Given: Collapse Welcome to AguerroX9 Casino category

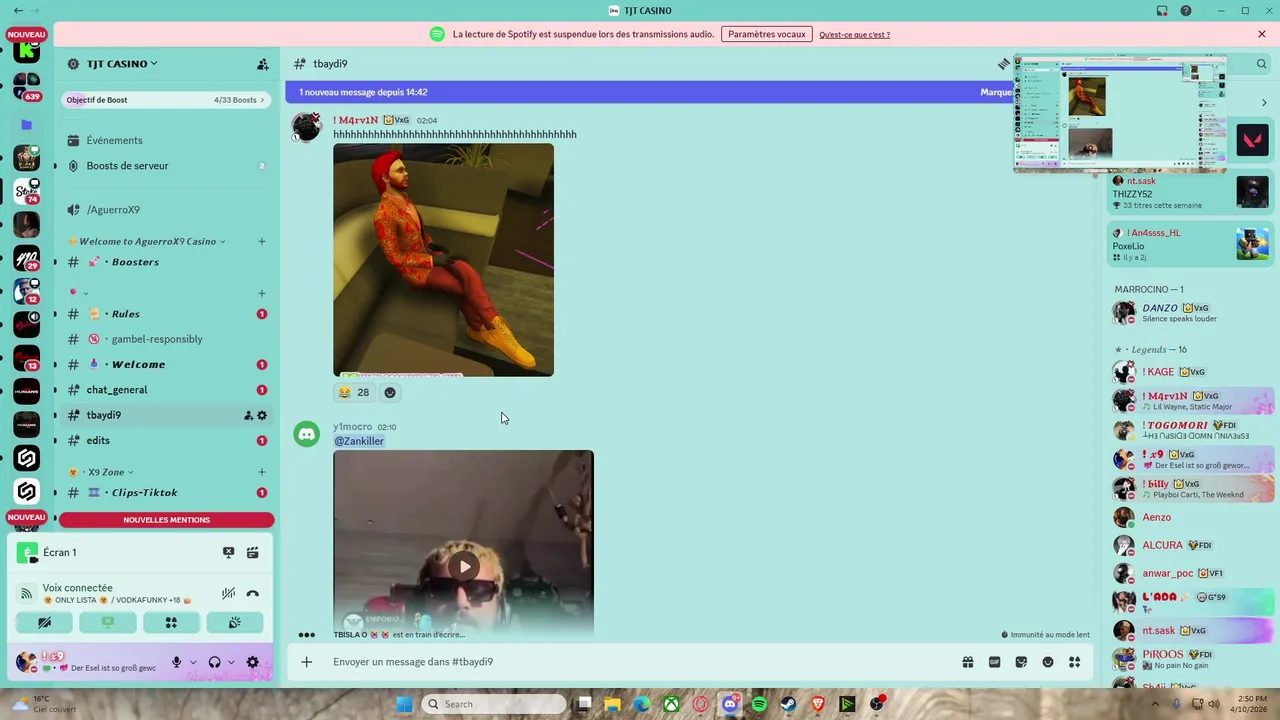Looking at the screenshot, I should 146,242.
